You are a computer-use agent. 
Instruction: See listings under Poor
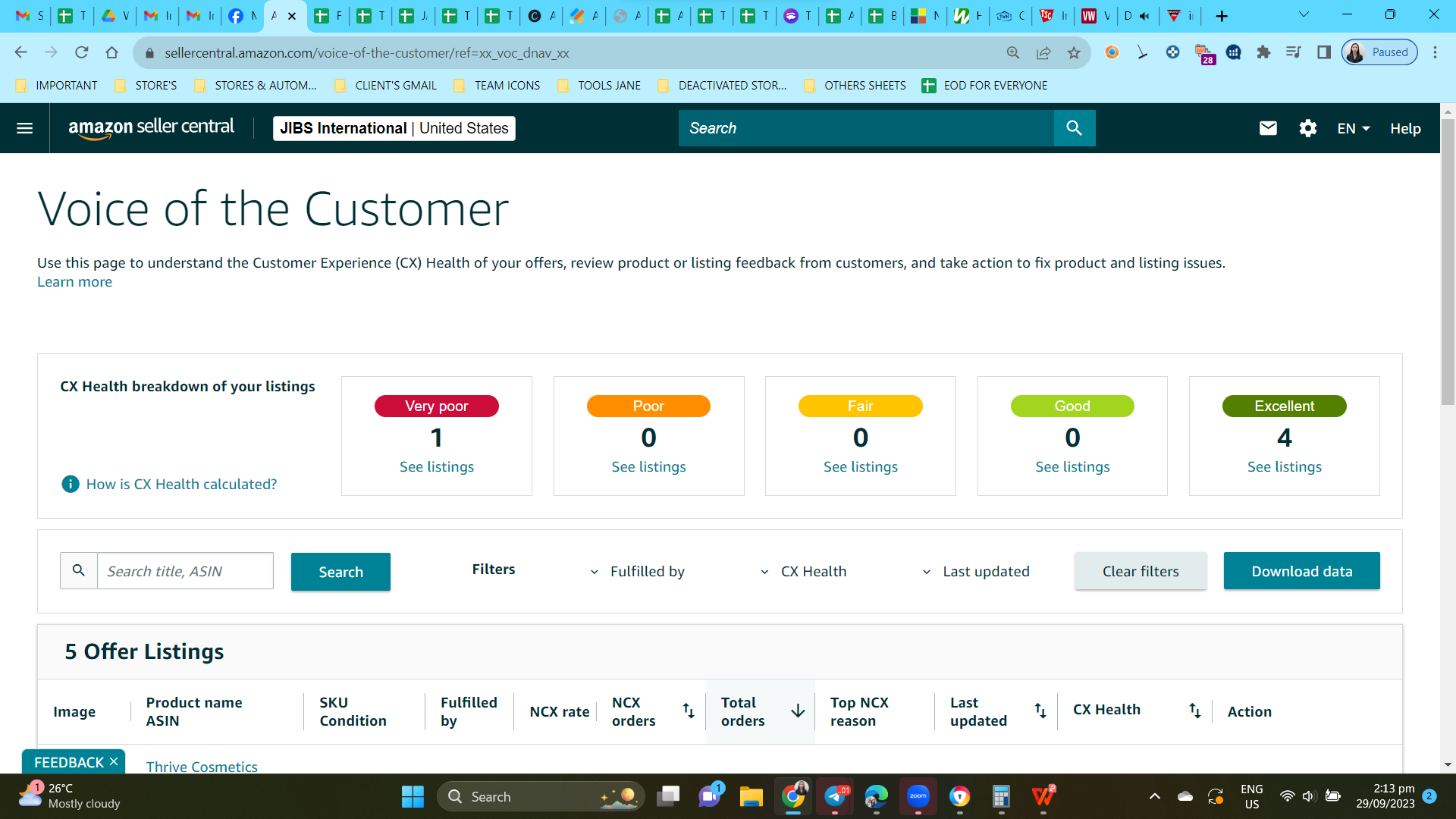tap(648, 467)
